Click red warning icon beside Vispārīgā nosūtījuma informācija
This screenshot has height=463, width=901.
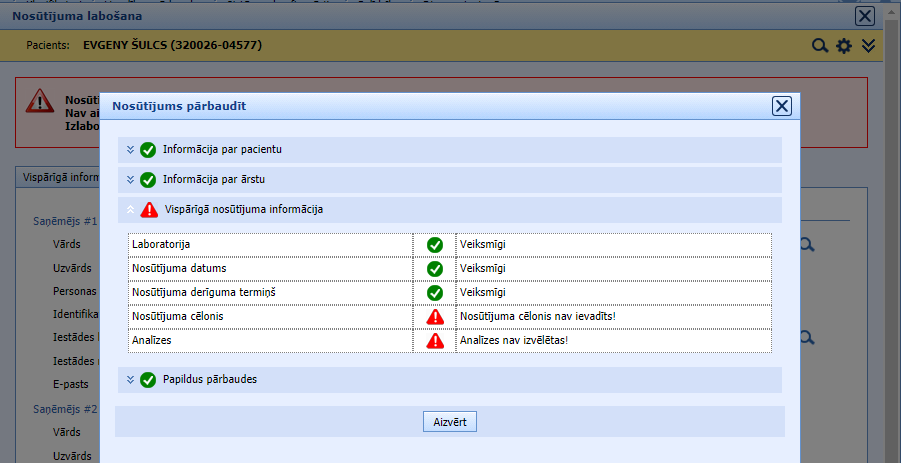[149, 210]
